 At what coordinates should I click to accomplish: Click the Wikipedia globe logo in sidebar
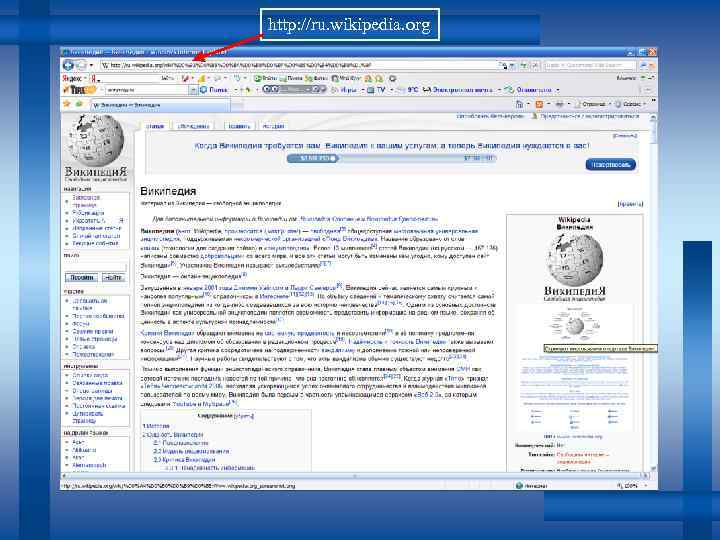[96, 141]
